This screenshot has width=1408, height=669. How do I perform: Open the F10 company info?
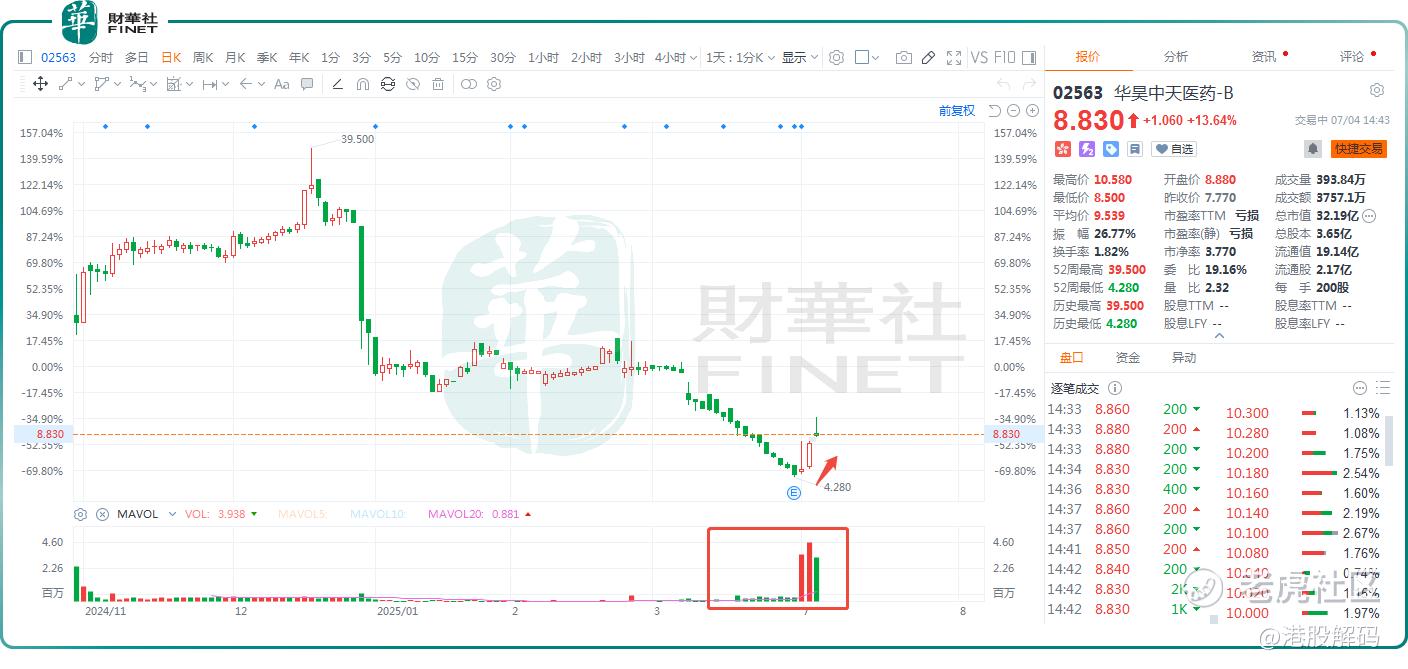pos(1005,57)
